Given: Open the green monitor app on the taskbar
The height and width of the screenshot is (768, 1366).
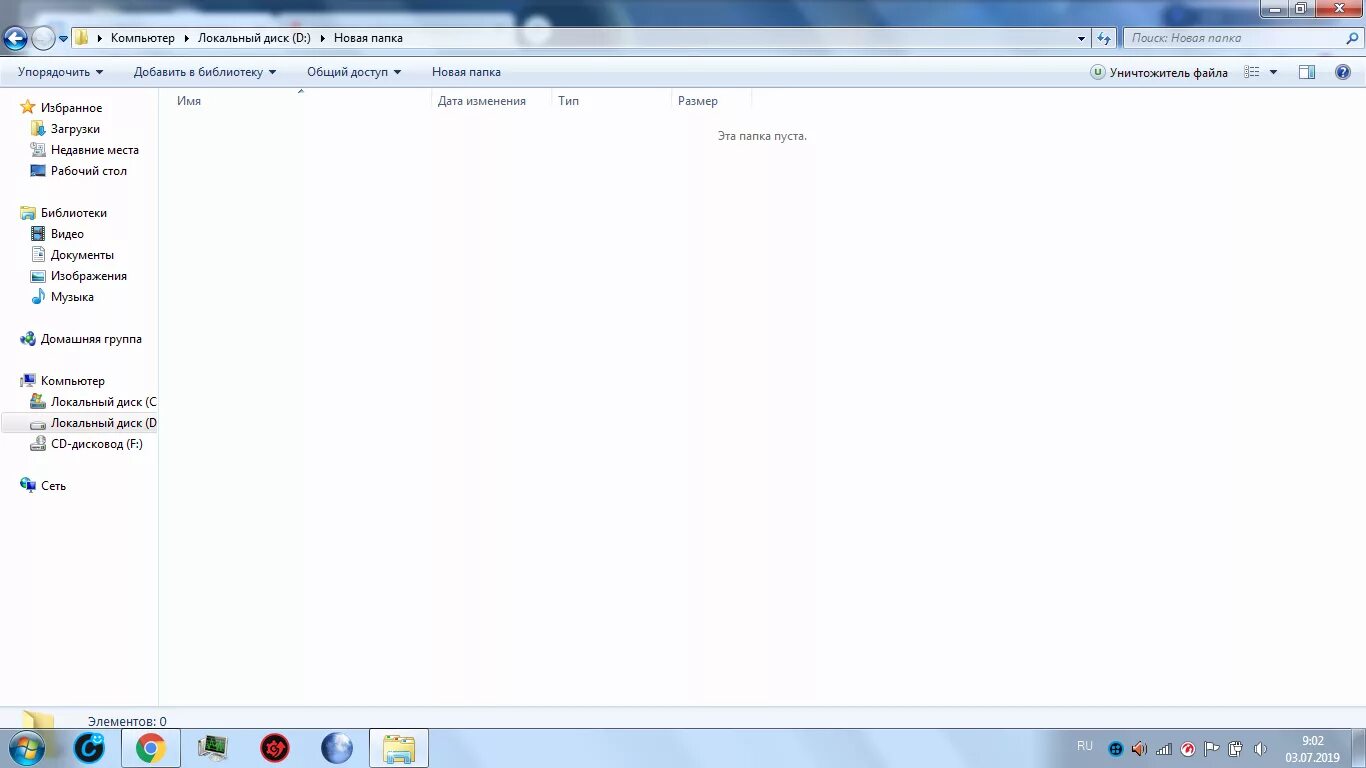Looking at the screenshot, I should pyautogui.click(x=213, y=748).
